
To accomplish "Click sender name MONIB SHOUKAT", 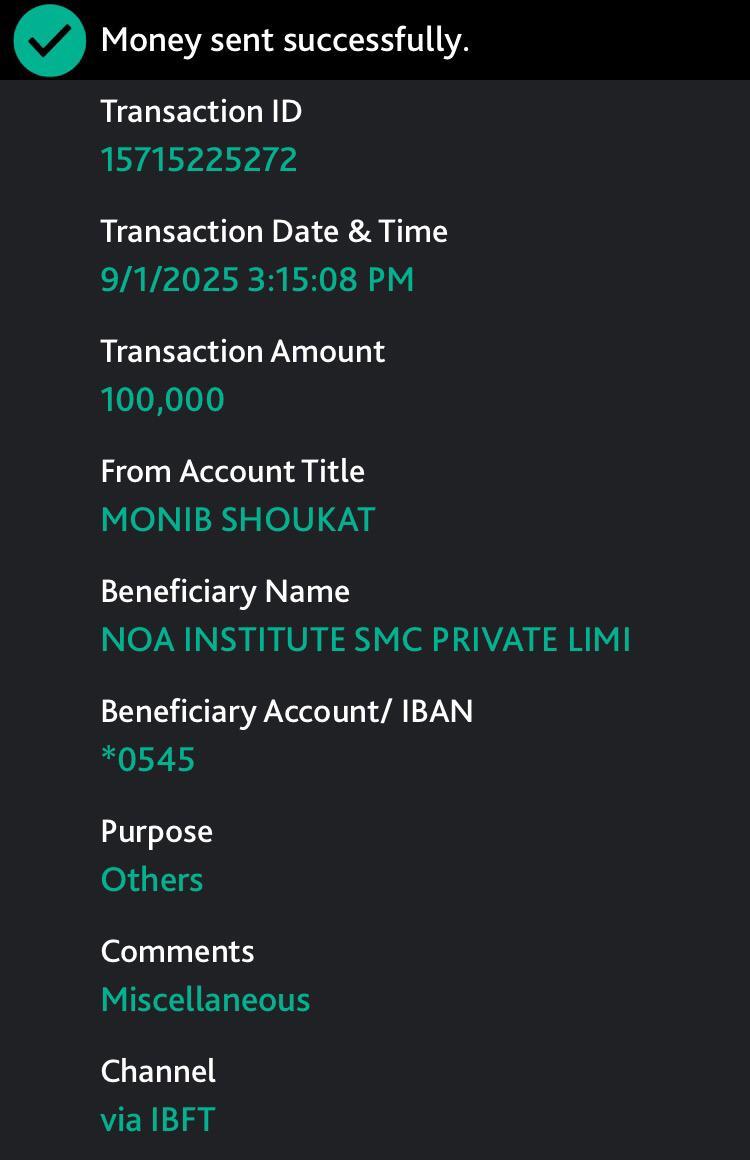I will pyautogui.click(x=238, y=520).
